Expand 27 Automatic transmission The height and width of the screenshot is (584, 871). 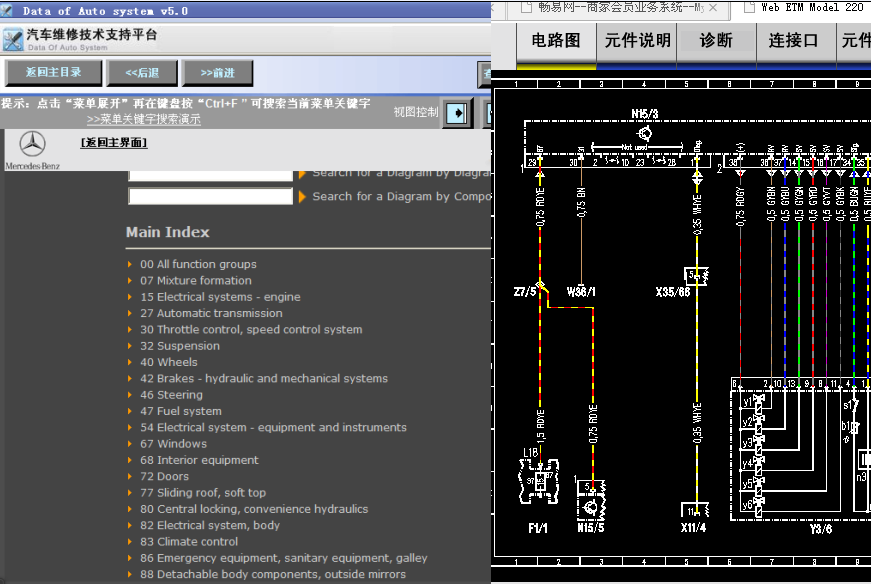click(211, 313)
